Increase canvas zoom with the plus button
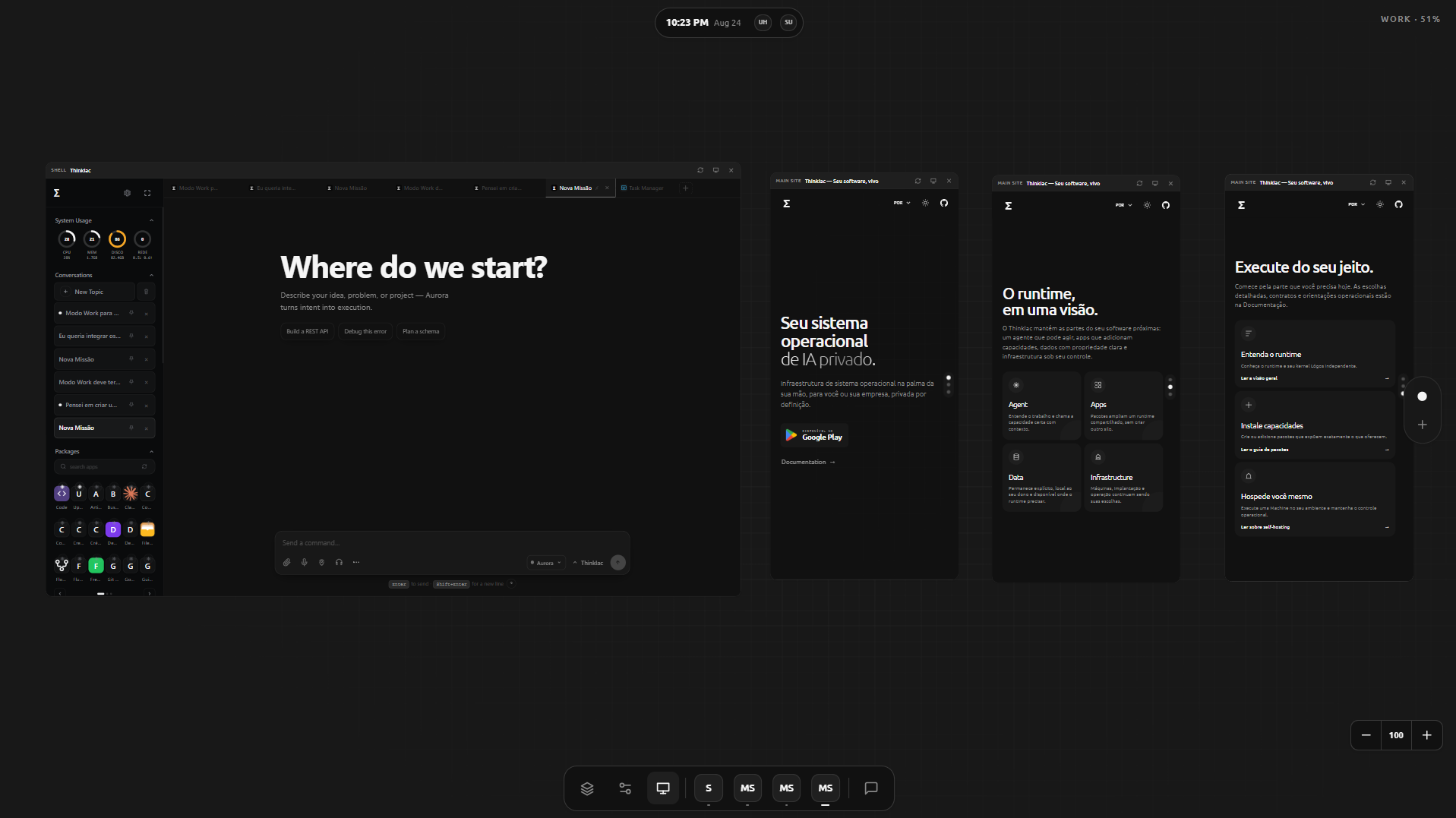The width and height of the screenshot is (1456, 818). click(1427, 735)
